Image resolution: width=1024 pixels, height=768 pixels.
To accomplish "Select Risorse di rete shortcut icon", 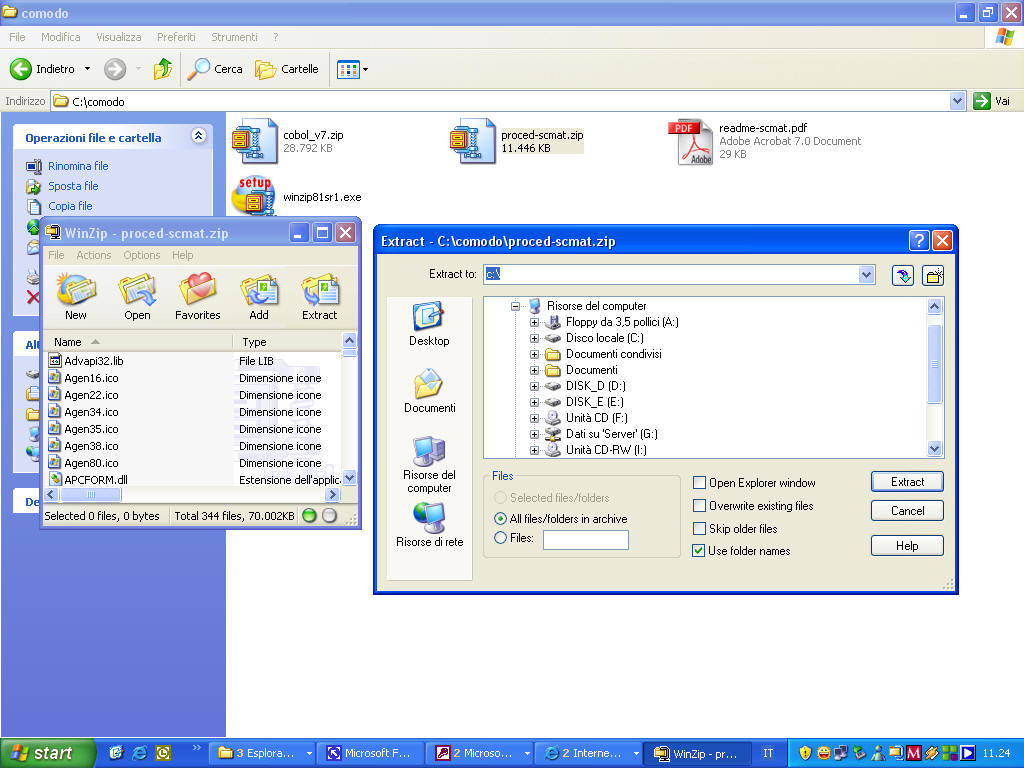I will (429, 524).
